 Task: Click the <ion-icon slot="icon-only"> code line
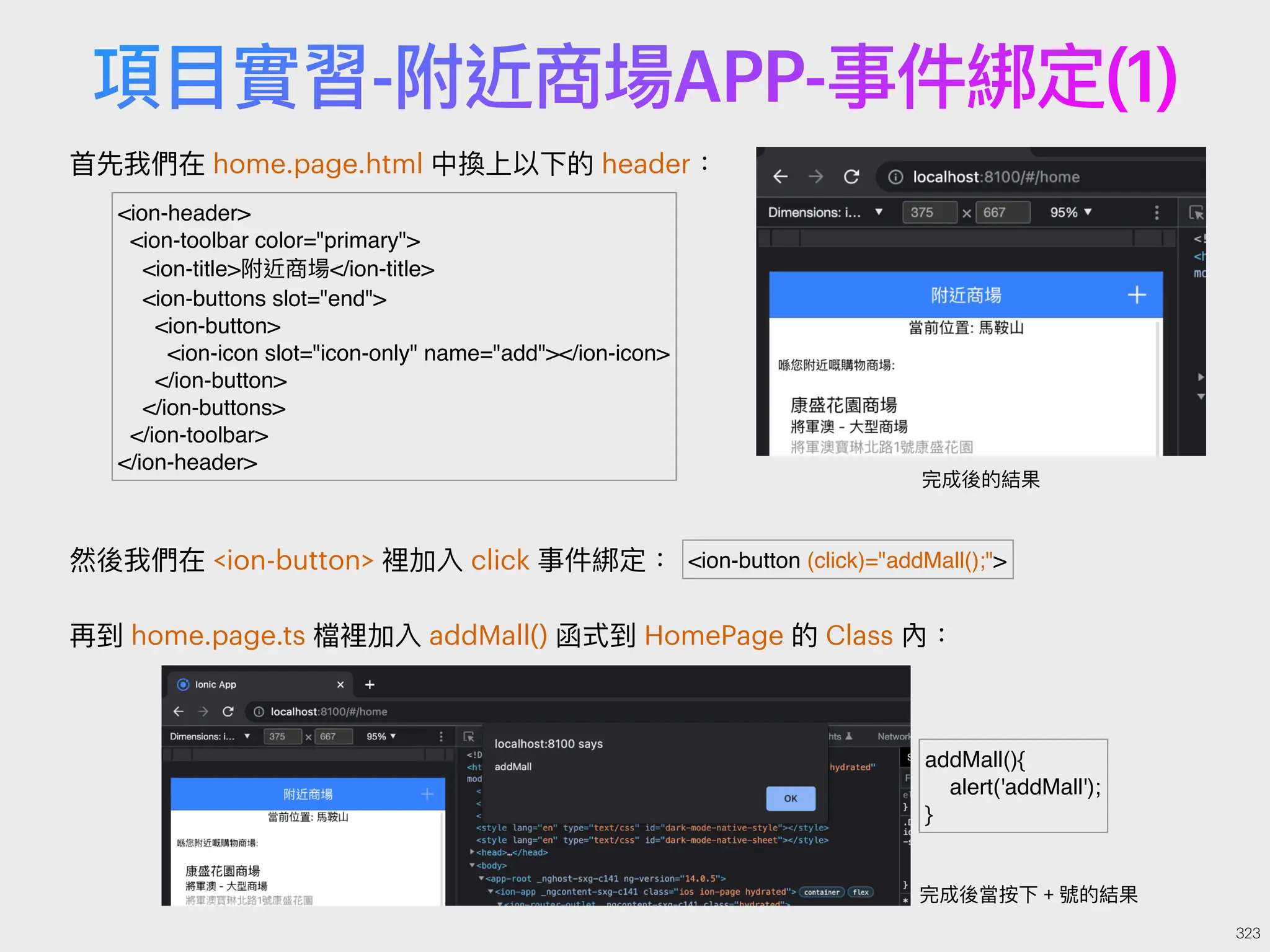click(x=418, y=353)
